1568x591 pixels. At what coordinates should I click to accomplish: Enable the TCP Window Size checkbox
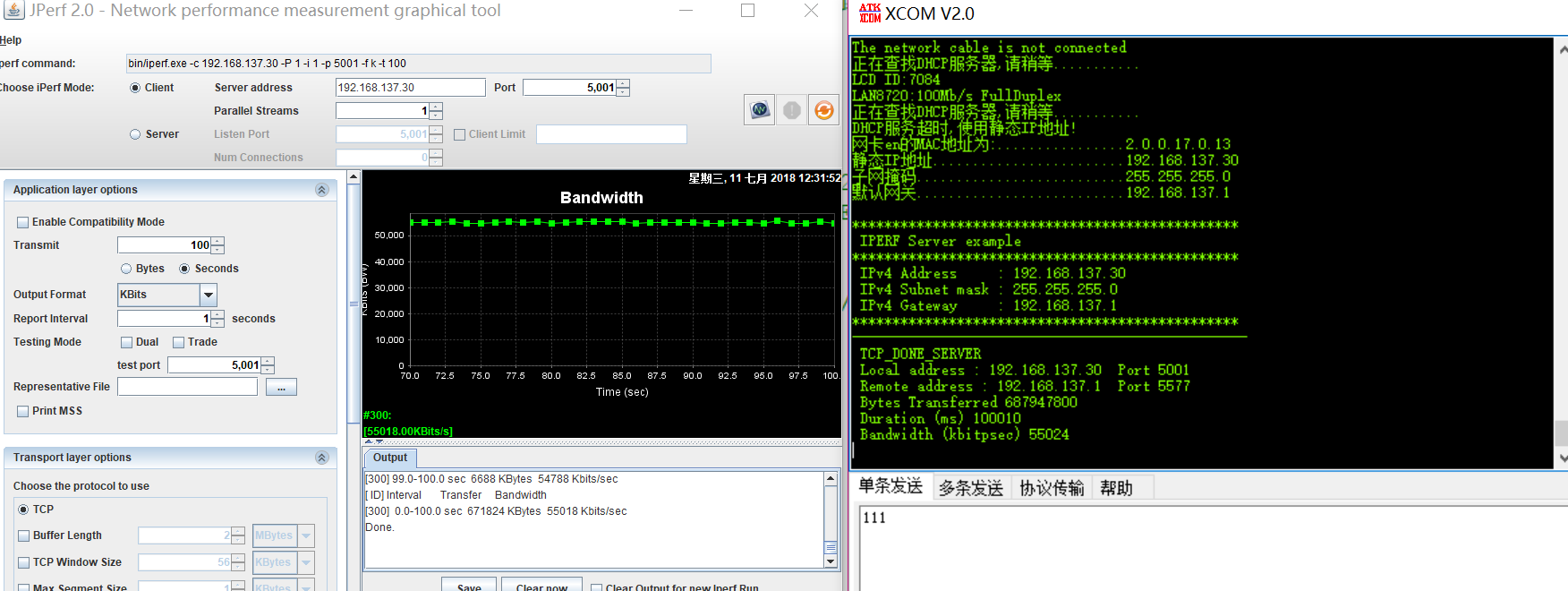24,562
